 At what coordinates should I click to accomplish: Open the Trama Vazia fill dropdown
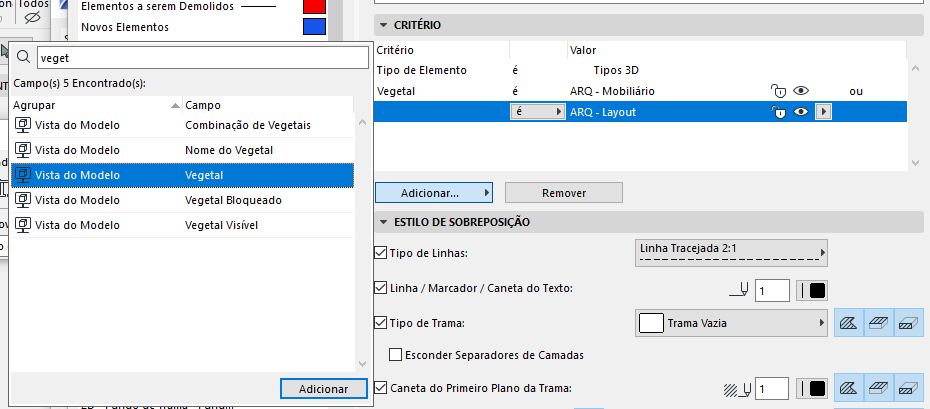tap(731, 323)
